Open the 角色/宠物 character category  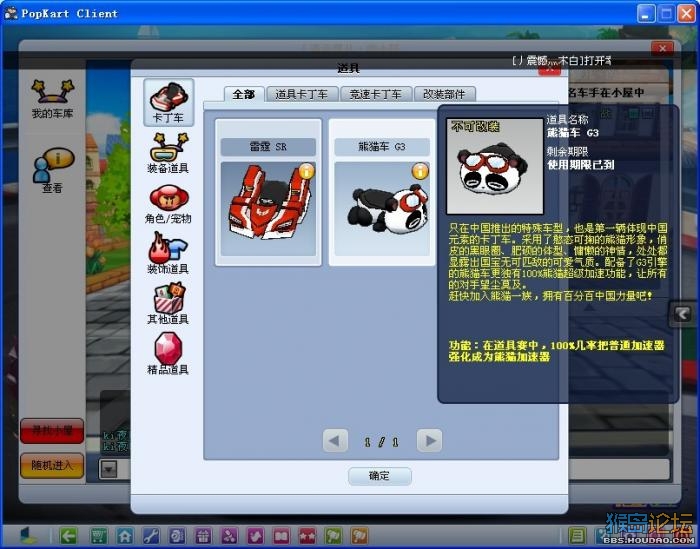pos(168,203)
